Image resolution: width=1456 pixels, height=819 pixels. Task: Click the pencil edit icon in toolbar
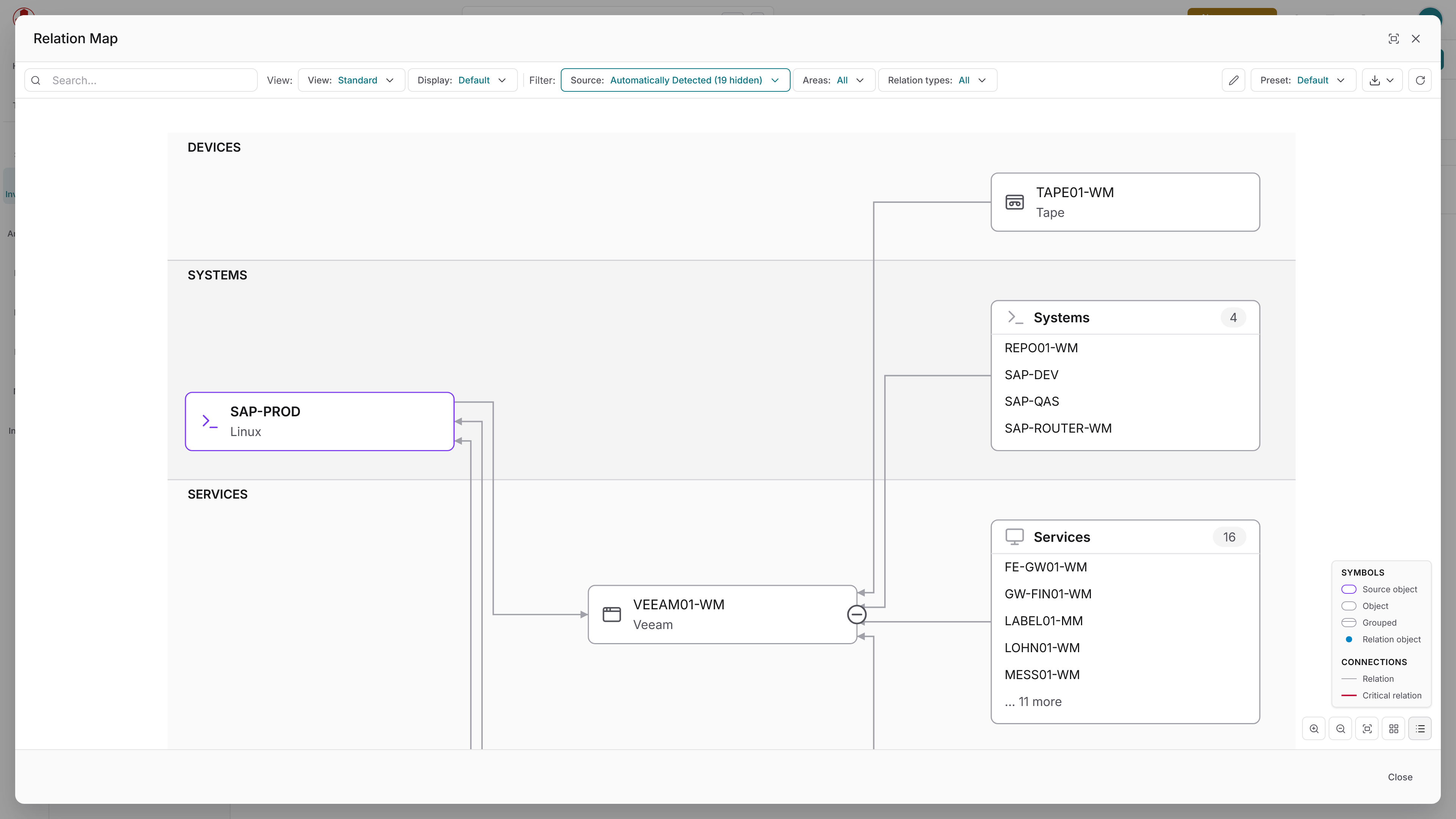pos(1233,80)
